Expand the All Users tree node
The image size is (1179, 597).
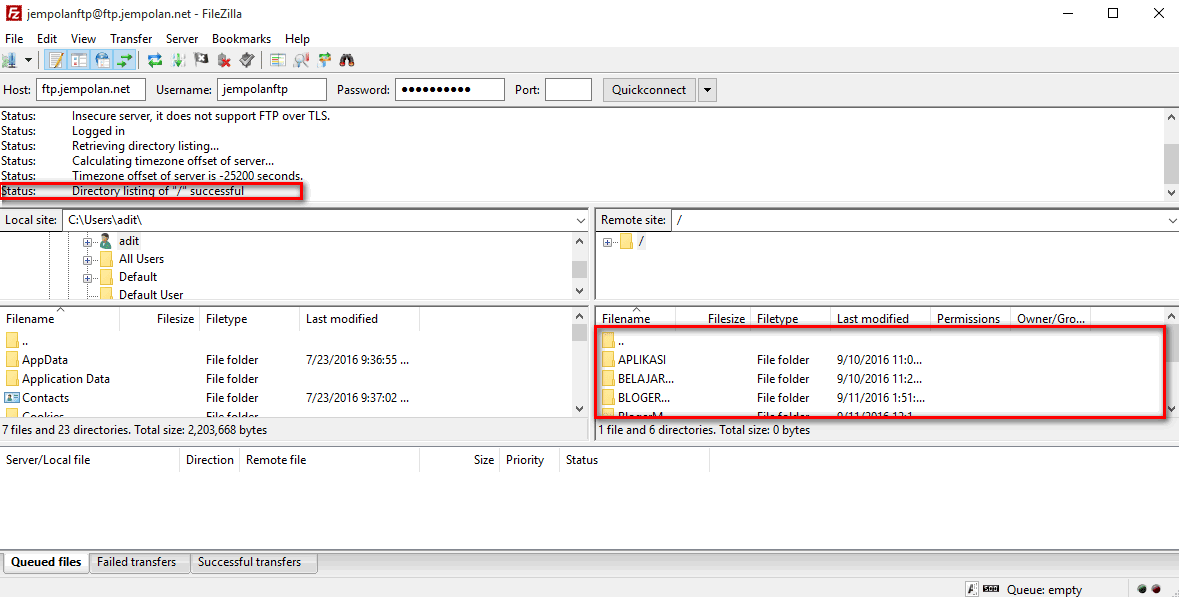[87, 260]
